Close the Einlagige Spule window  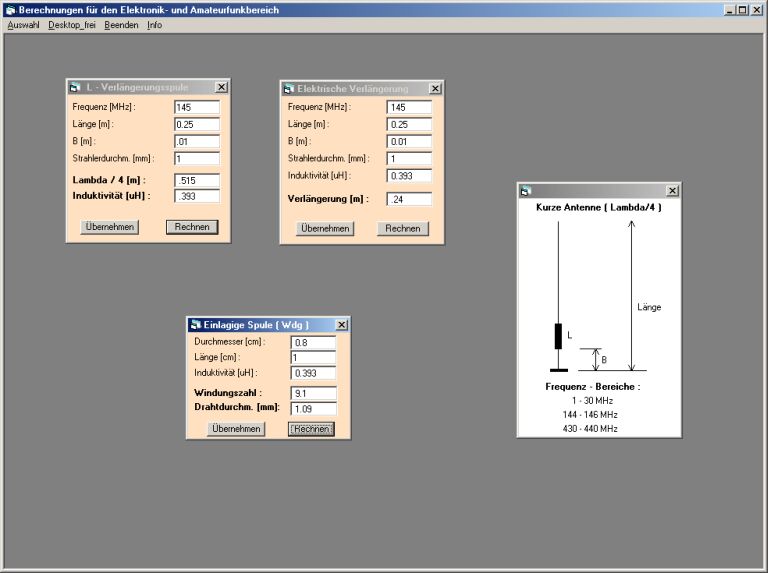click(341, 325)
